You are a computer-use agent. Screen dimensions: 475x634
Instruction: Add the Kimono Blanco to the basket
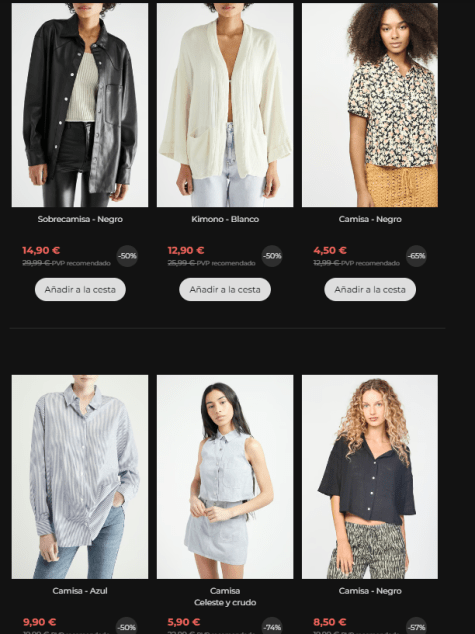[225, 290]
